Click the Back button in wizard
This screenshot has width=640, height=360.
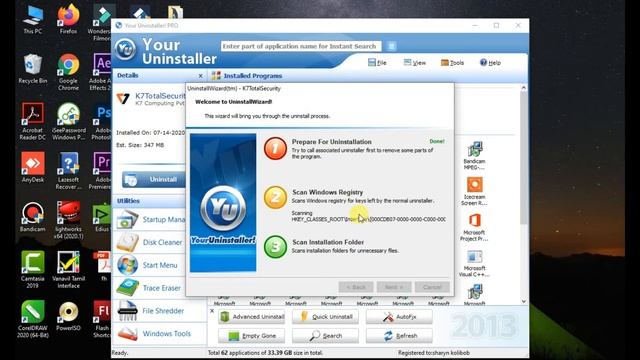(x=356, y=287)
